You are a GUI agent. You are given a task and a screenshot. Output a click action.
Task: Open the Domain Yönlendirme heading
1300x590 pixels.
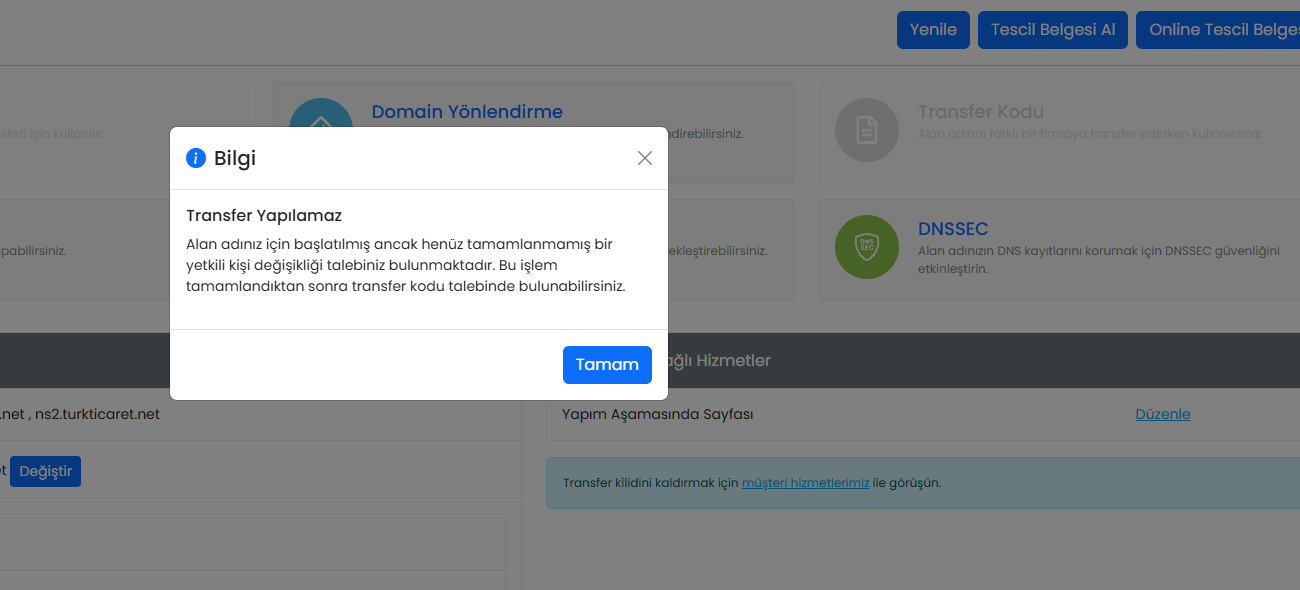click(x=467, y=112)
